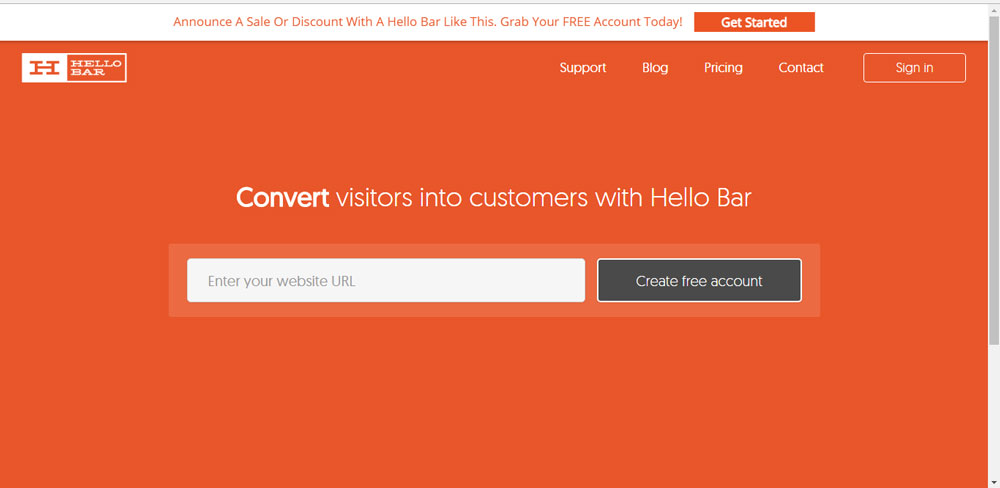Image resolution: width=1000 pixels, height=488 pixels.
Task: Click the vertical scrollbar thumb
Action: coord(993,180)
